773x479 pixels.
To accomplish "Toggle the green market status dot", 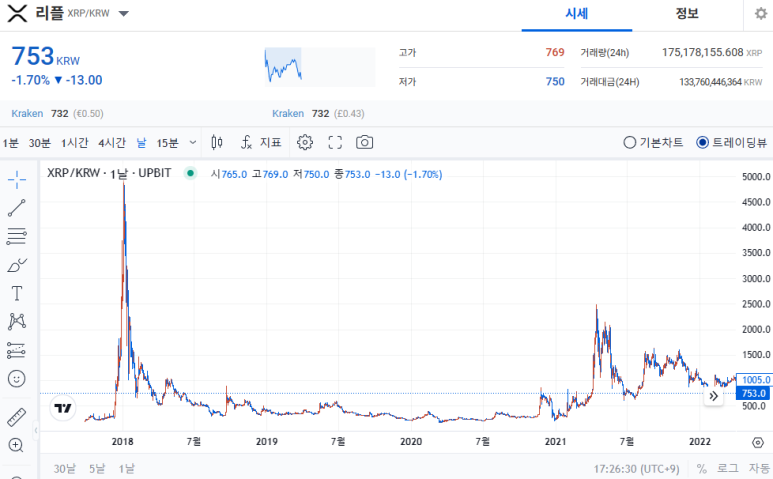I will point(190,173).
